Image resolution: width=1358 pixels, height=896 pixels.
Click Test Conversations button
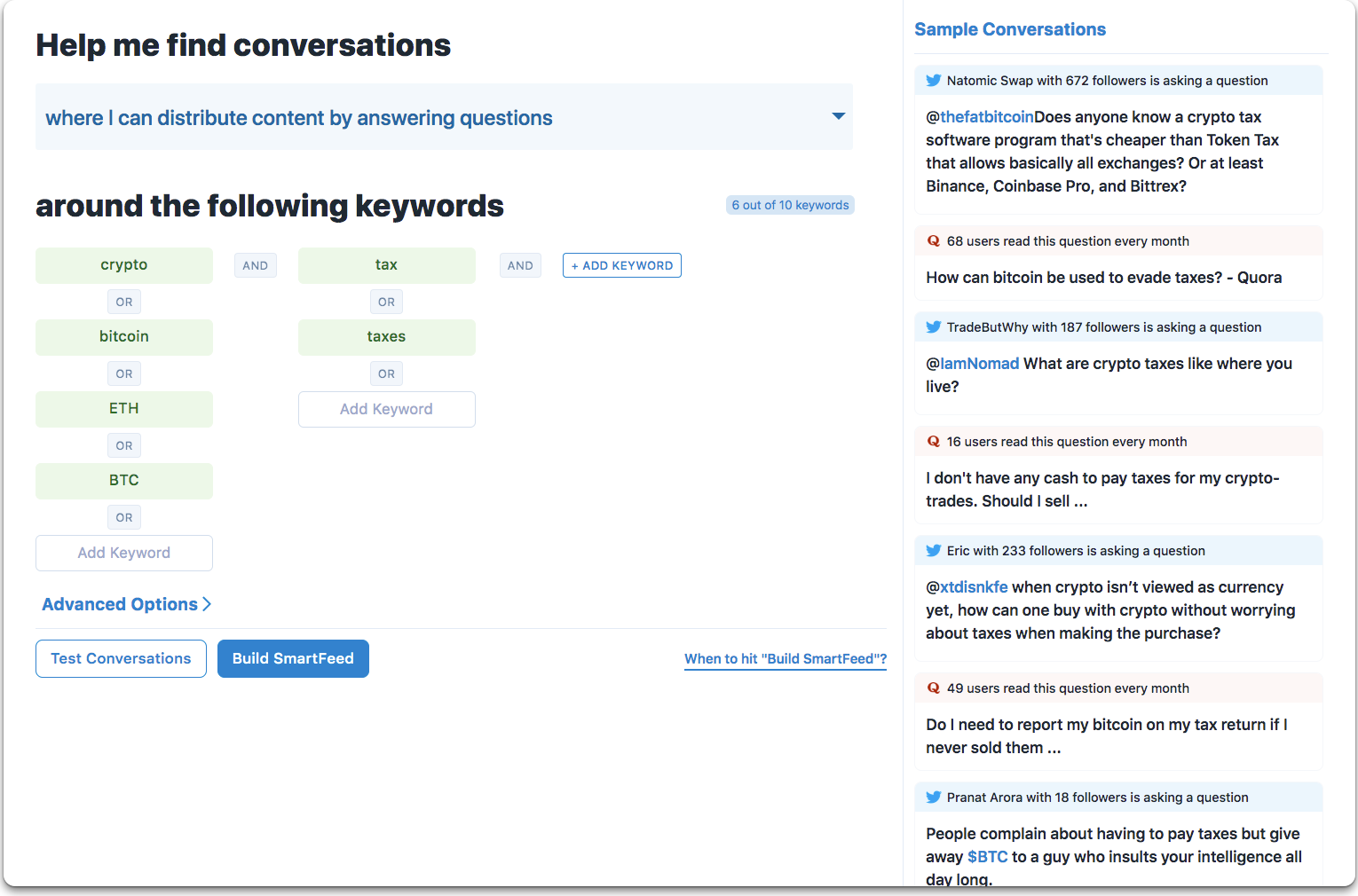click(121, 658)
